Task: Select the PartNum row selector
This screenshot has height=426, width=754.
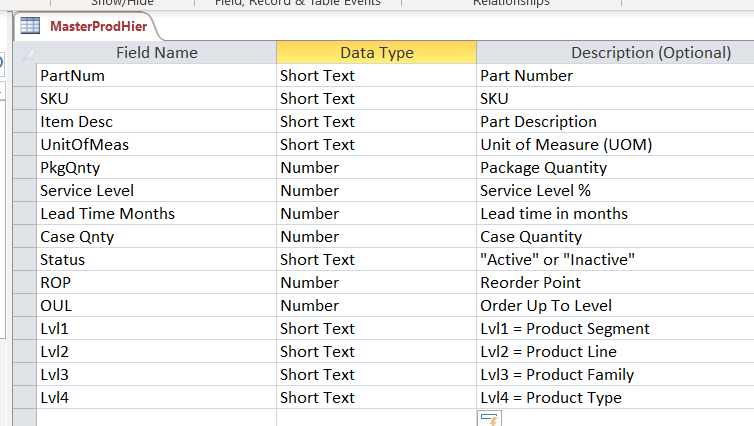Action: click(25, 75)
